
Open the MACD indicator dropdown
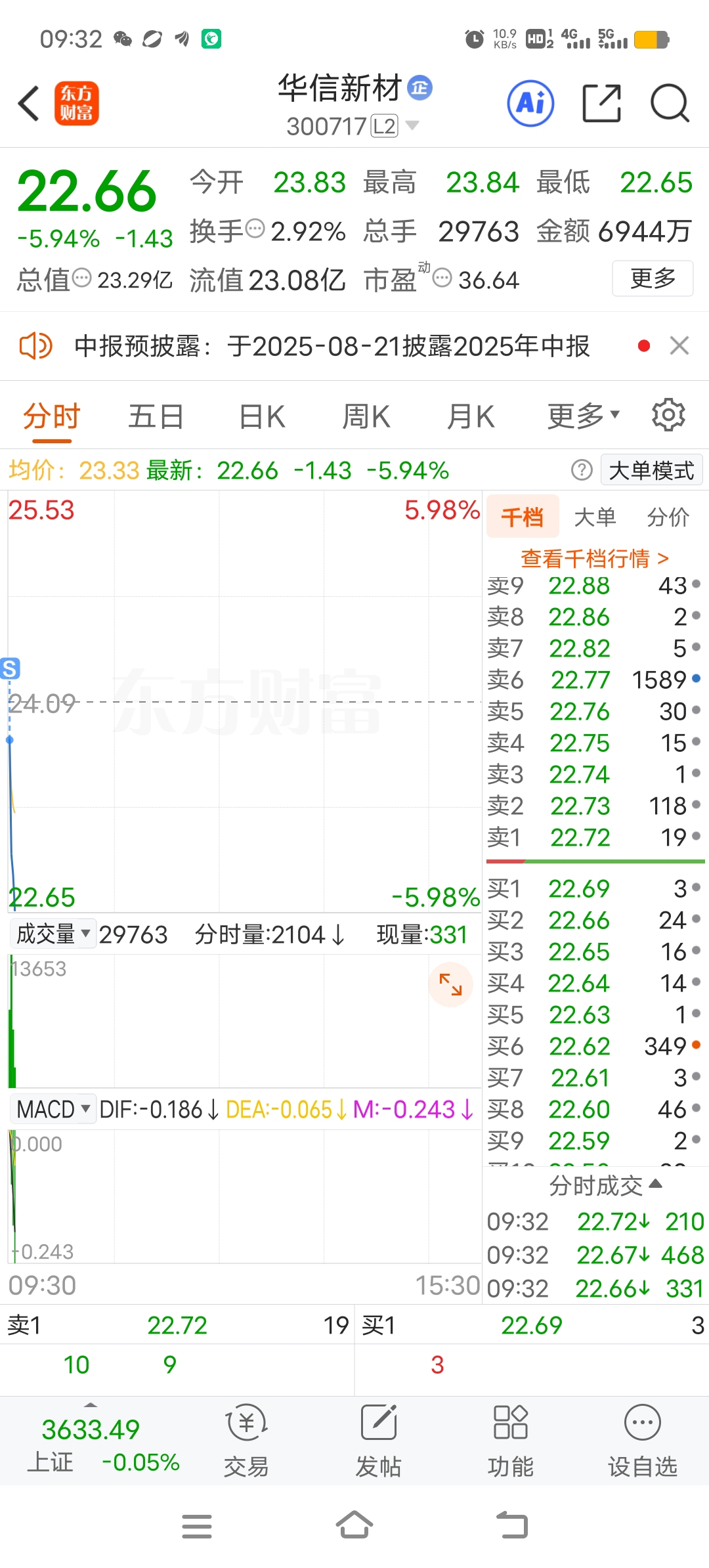point(53,1109)
